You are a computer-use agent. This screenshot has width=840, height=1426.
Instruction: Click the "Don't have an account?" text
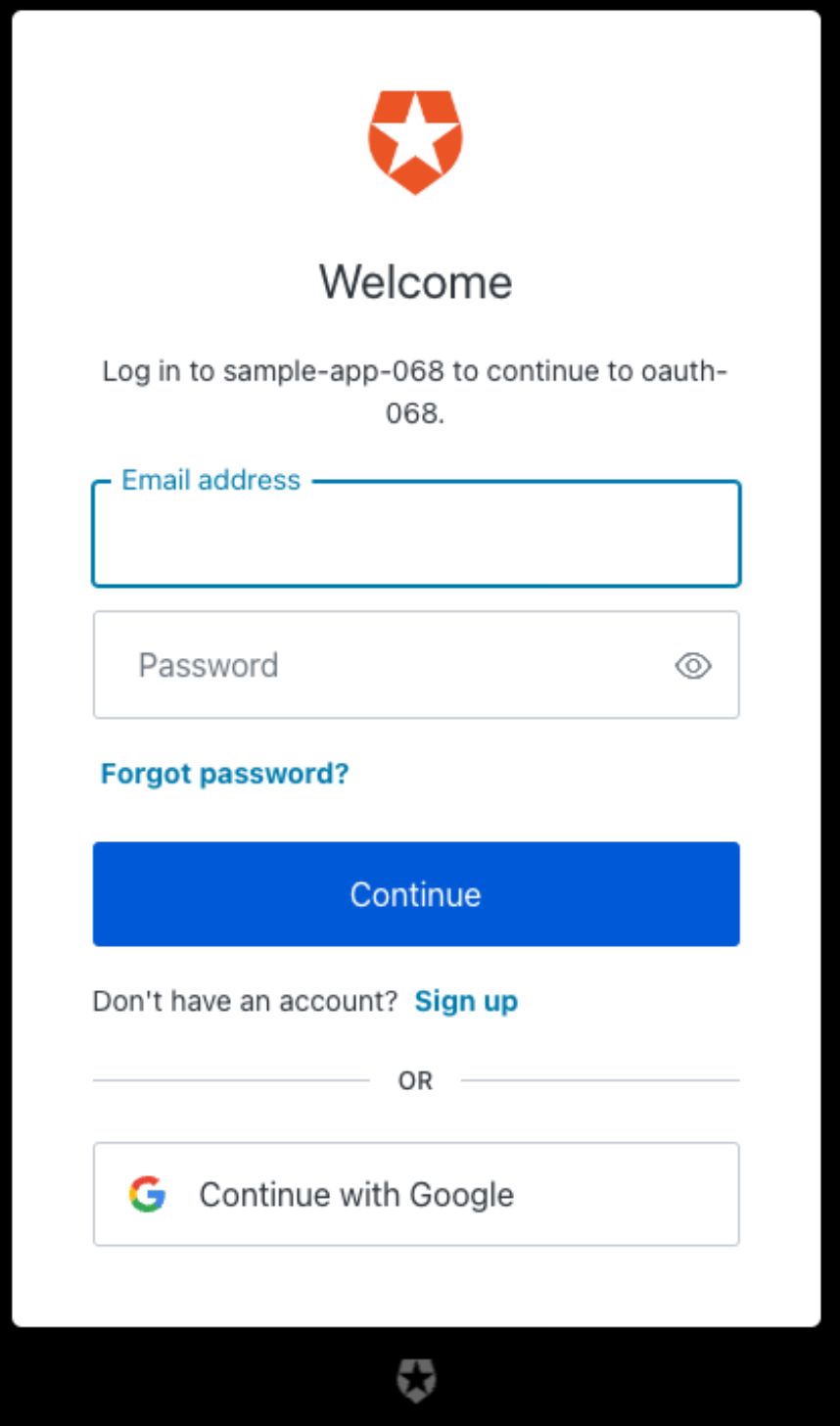point(245,1001)
